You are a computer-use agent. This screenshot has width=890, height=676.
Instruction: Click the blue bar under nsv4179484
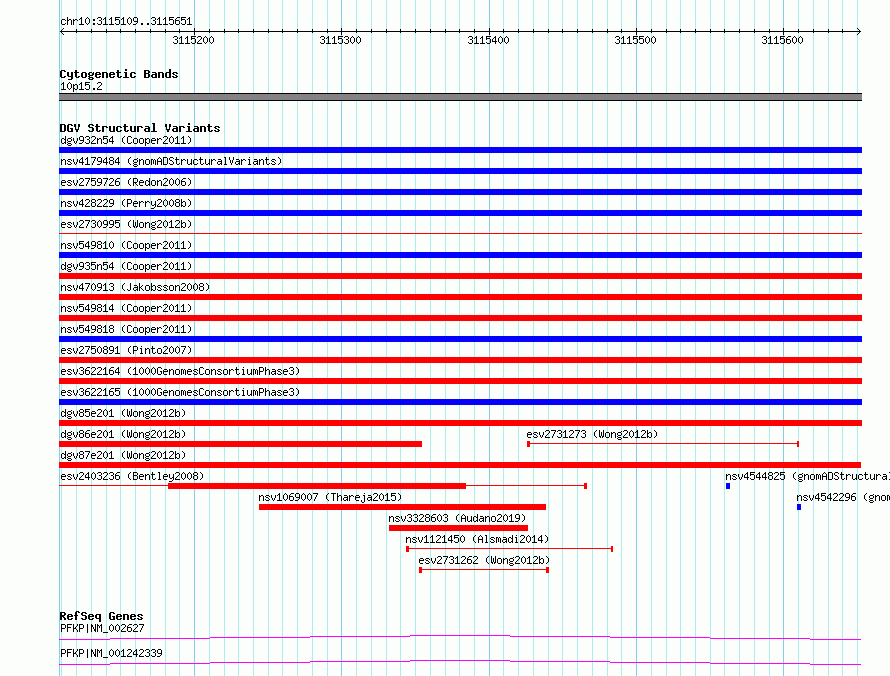[x=460, y=171]
